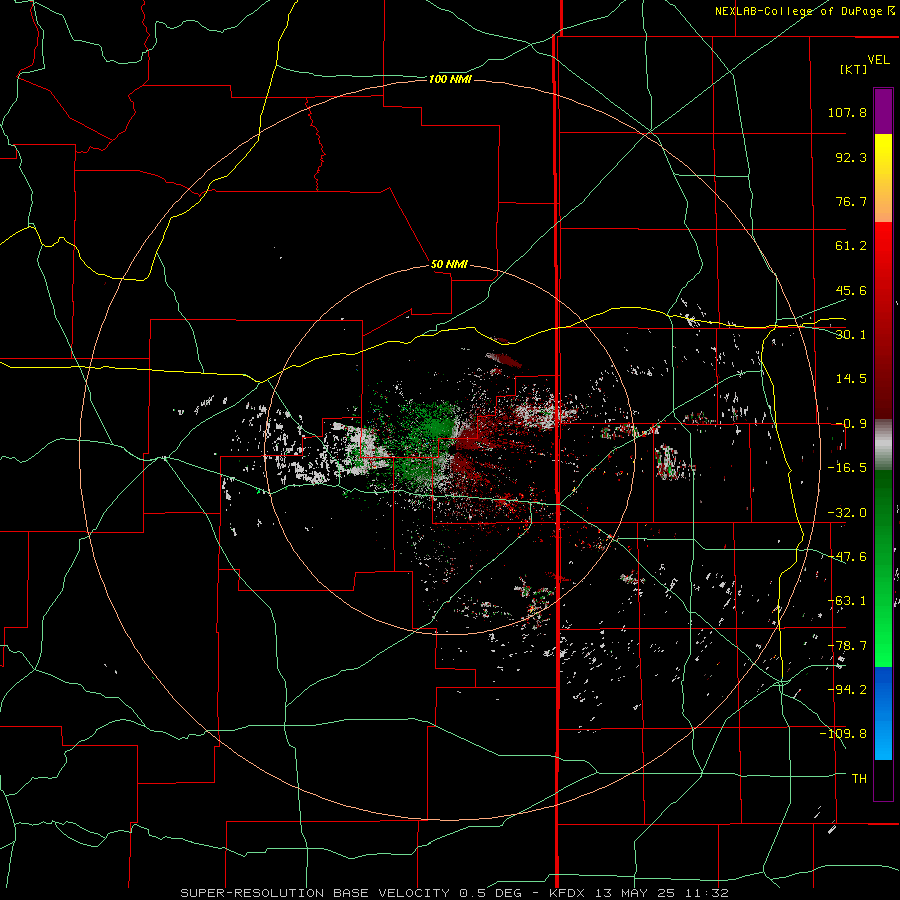900x900 pixels.
Task: Click the -32.0 velocity scale value
Action: 847,513
